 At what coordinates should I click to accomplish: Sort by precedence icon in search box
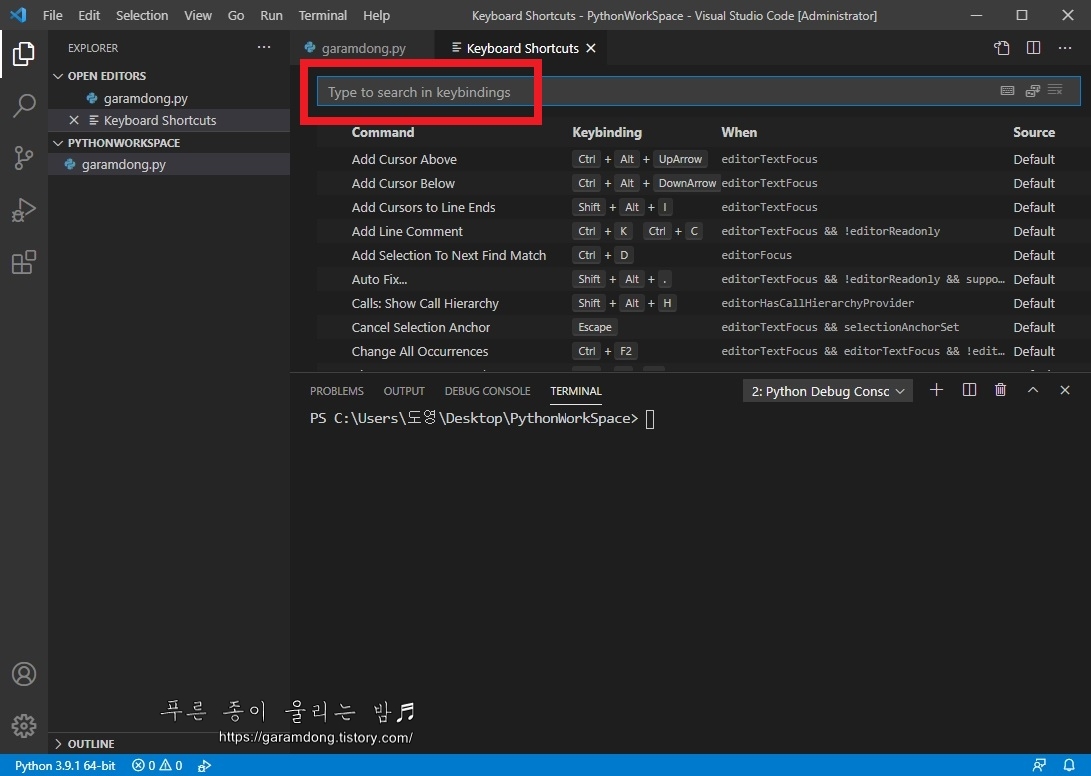[1033, 90]
